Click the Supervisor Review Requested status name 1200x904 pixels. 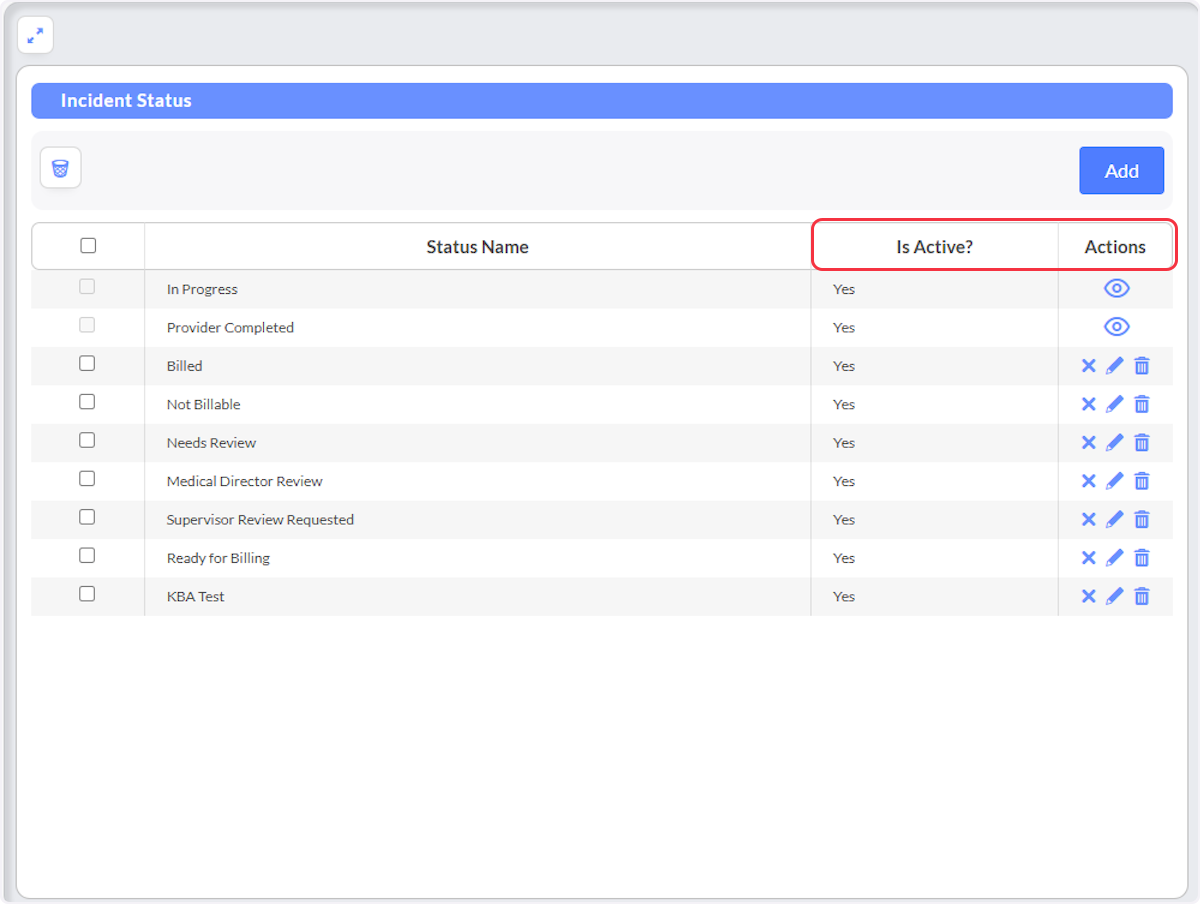tap(260, 519)
